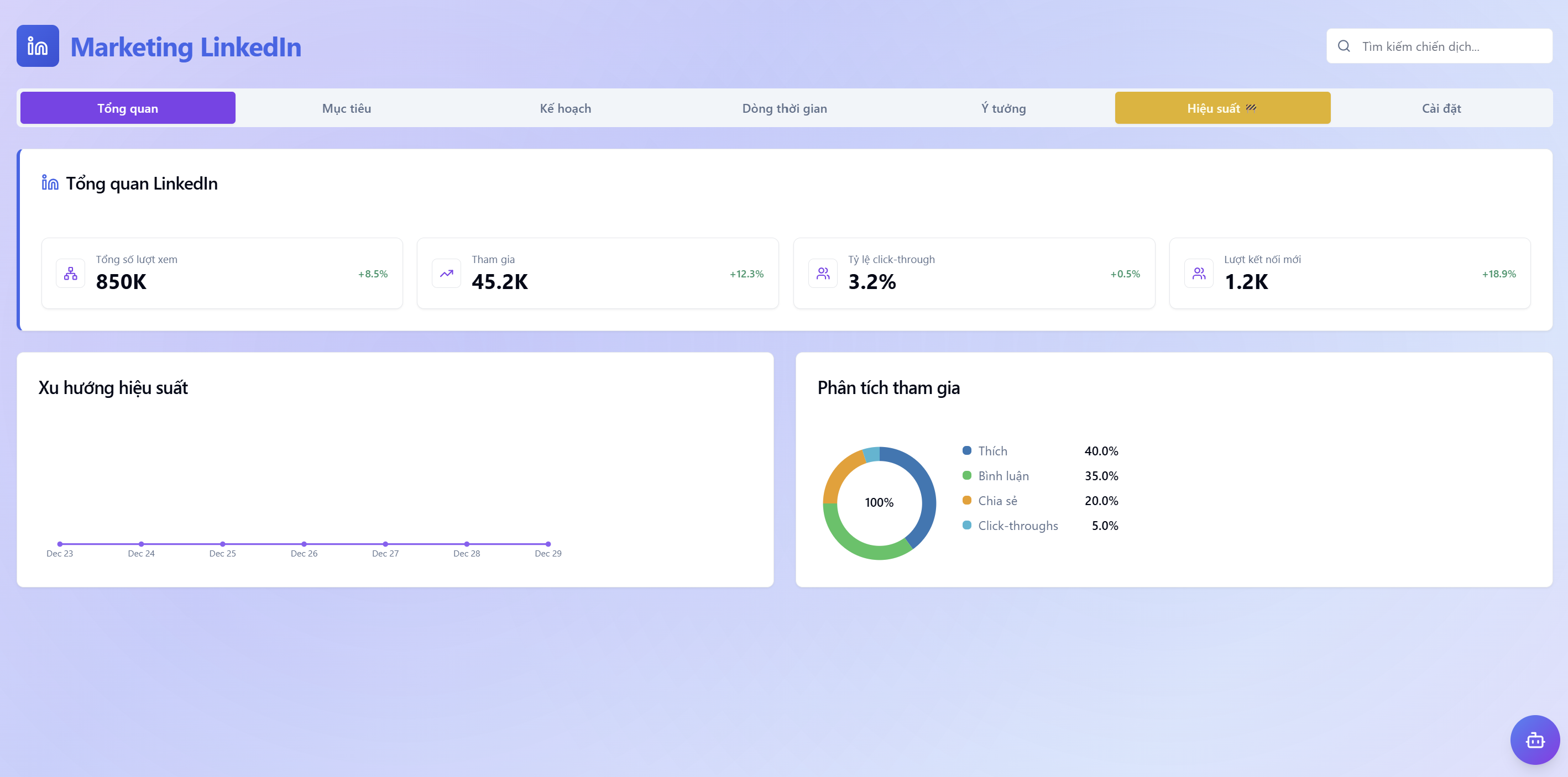Image resolution: width=1568 pixels, height=777 pixels.
Task: Click the 35.0% Bình luận percentage
Action: pyautogui.click(x=1101, y=476)
